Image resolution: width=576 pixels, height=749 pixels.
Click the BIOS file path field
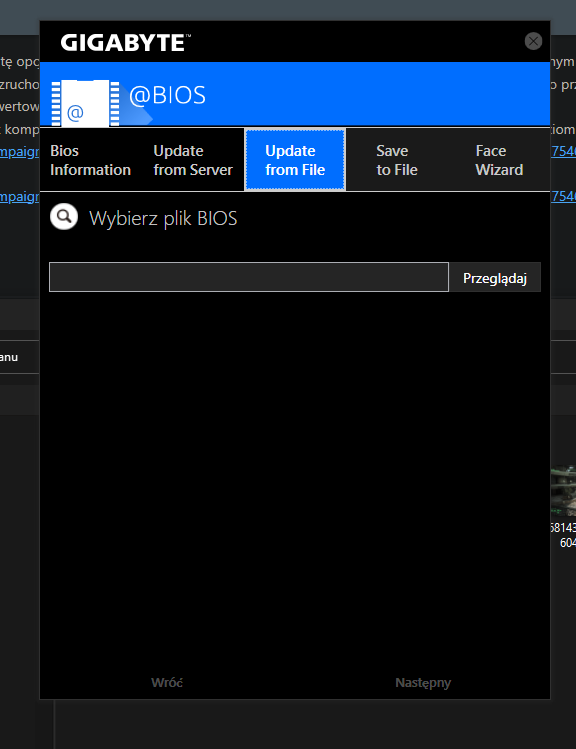[x=249, y=277]
